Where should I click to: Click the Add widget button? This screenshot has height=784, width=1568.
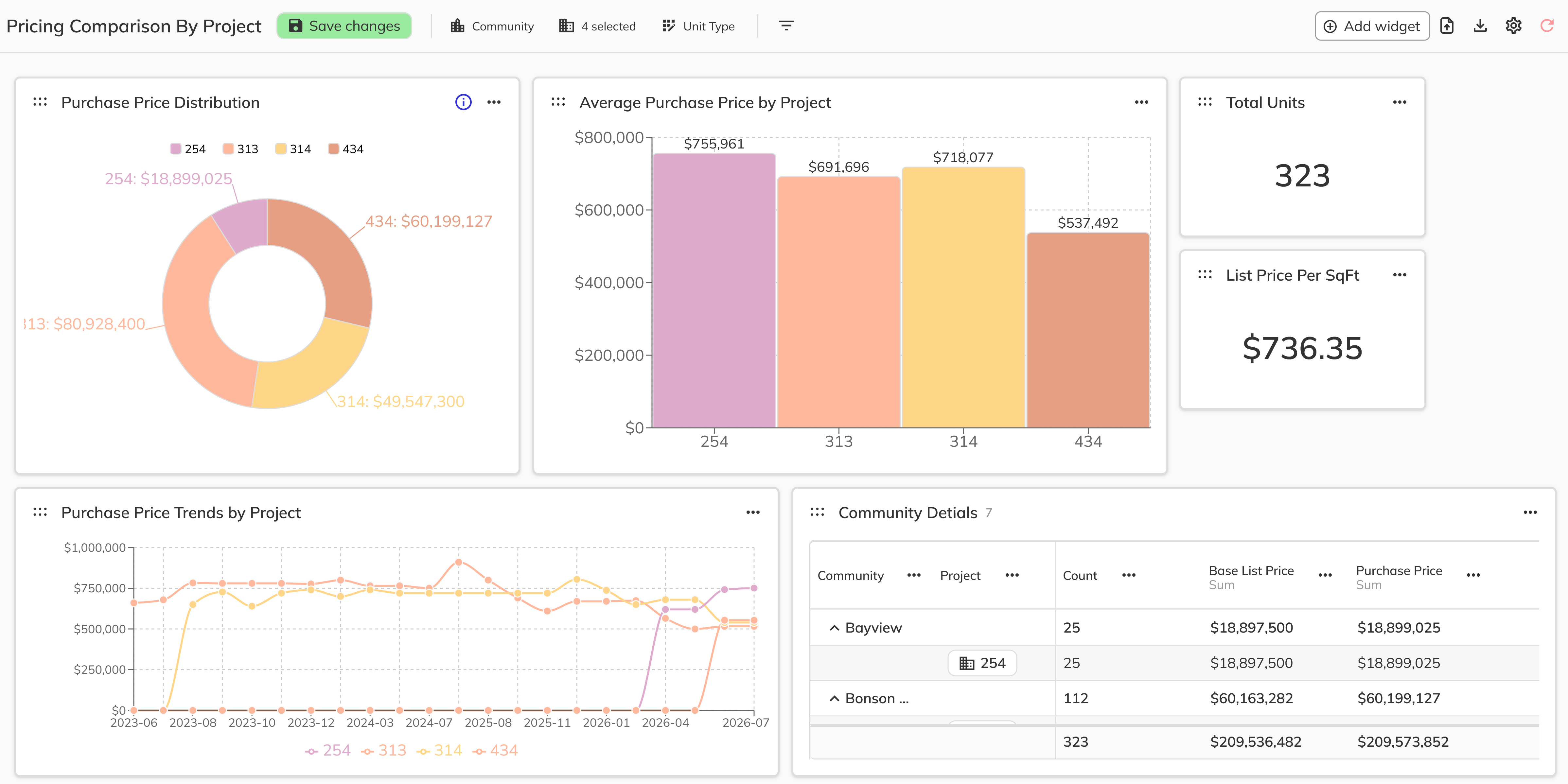(1372, 26)
